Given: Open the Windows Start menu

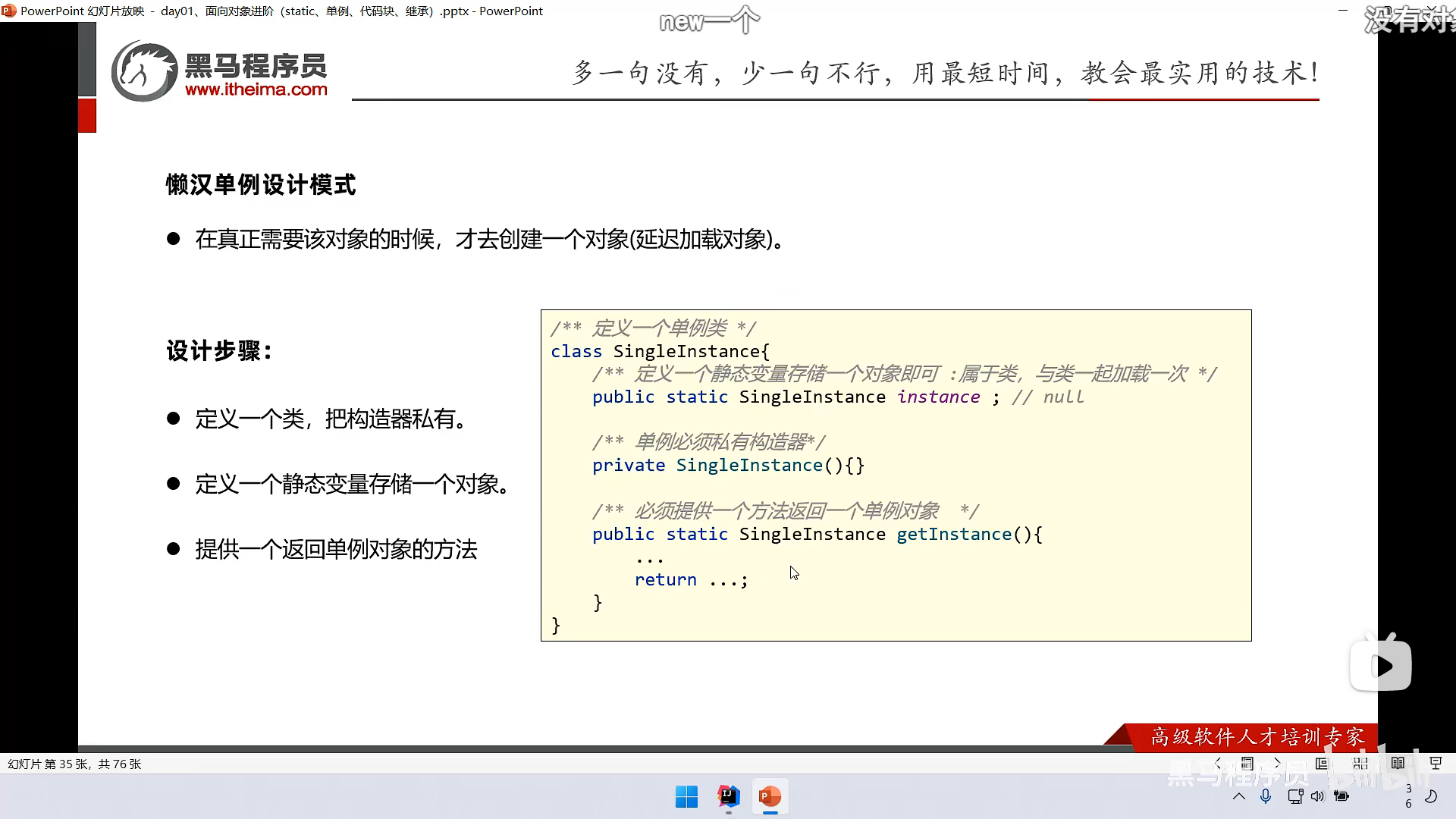Looking at the screenshot, I should coord(686,797).
